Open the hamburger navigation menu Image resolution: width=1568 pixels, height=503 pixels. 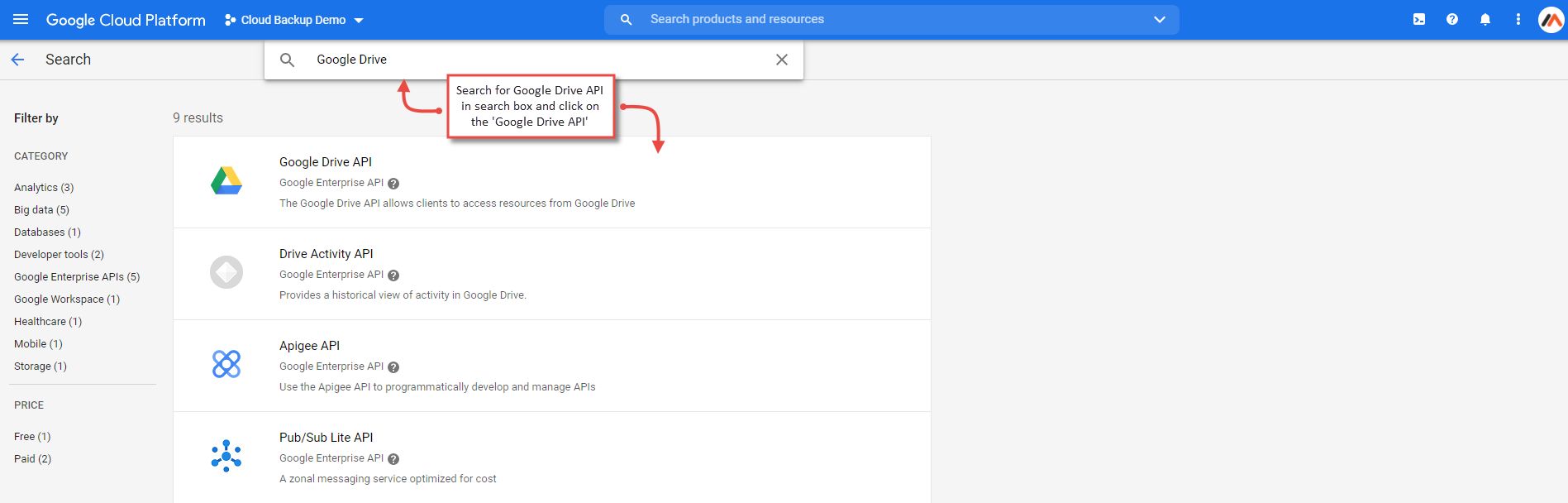point(21,19)
